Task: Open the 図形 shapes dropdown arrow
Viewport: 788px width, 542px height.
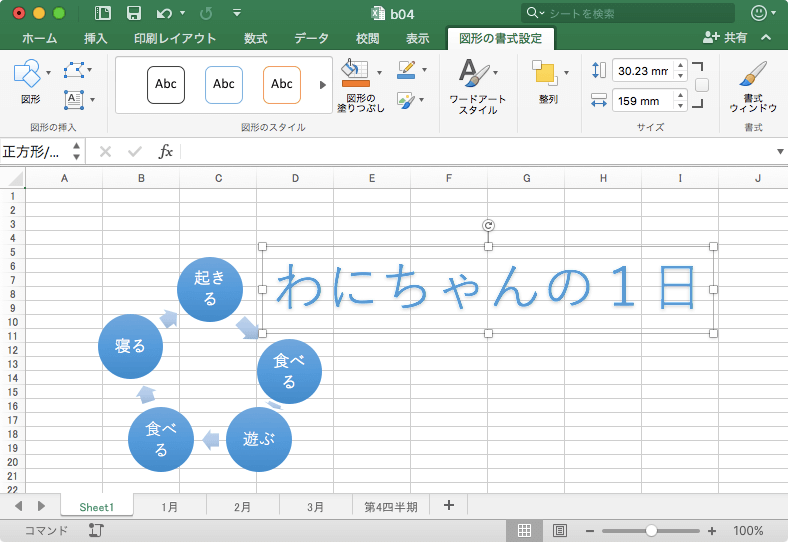Action: click(48, 73)
